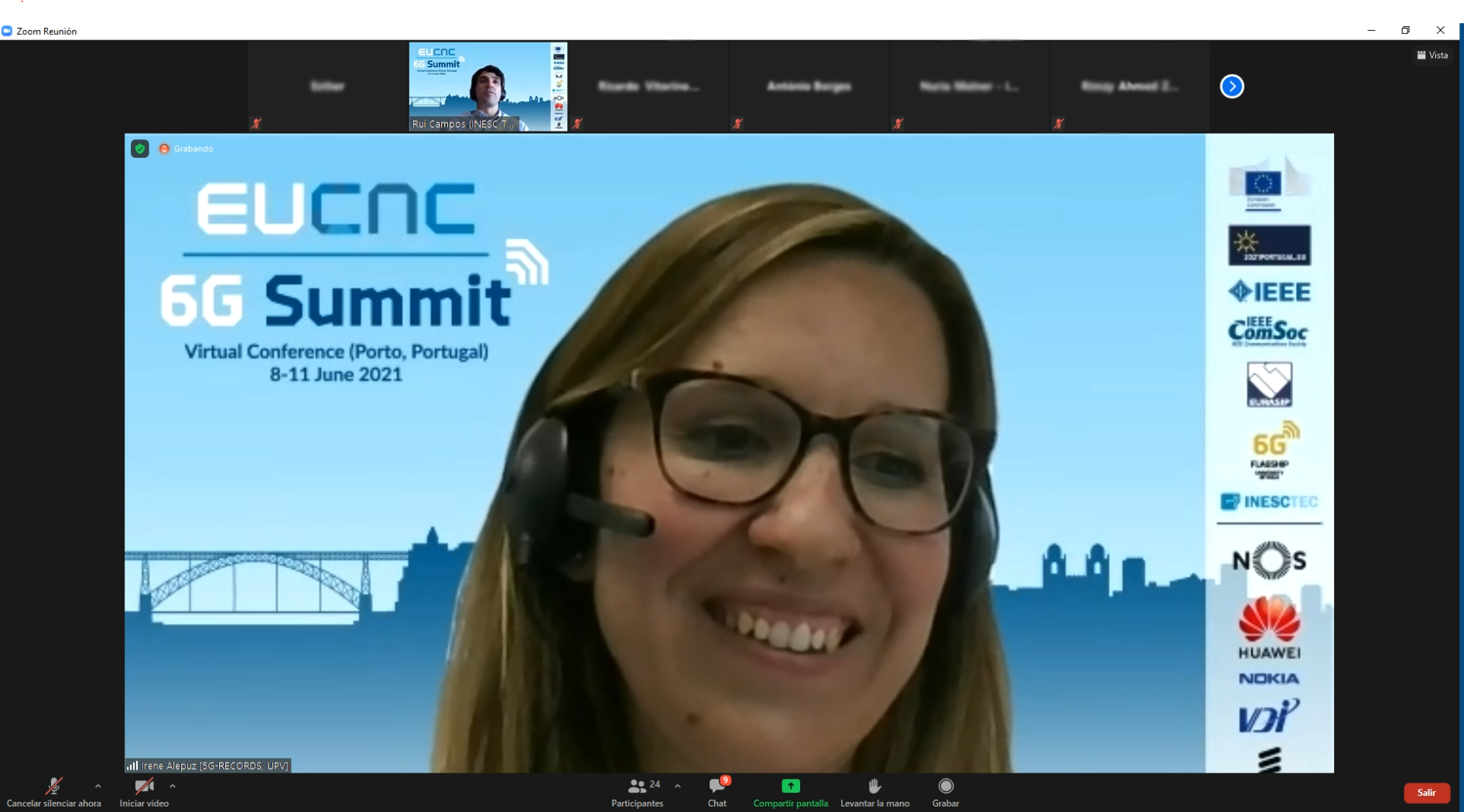
Task: Minimize the Zoom window
Action: (1371, 30)
